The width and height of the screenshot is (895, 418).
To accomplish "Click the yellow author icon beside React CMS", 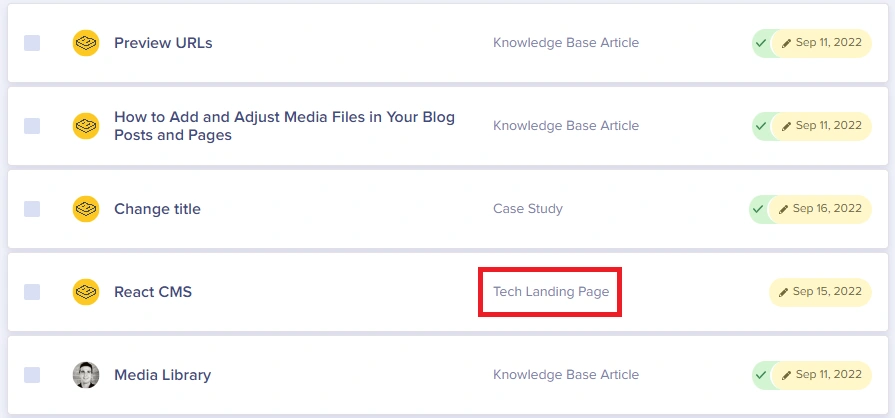I will point(86,292).
